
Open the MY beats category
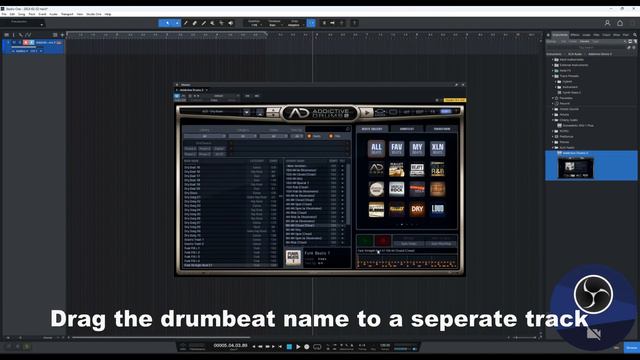[x=417, y=149]
